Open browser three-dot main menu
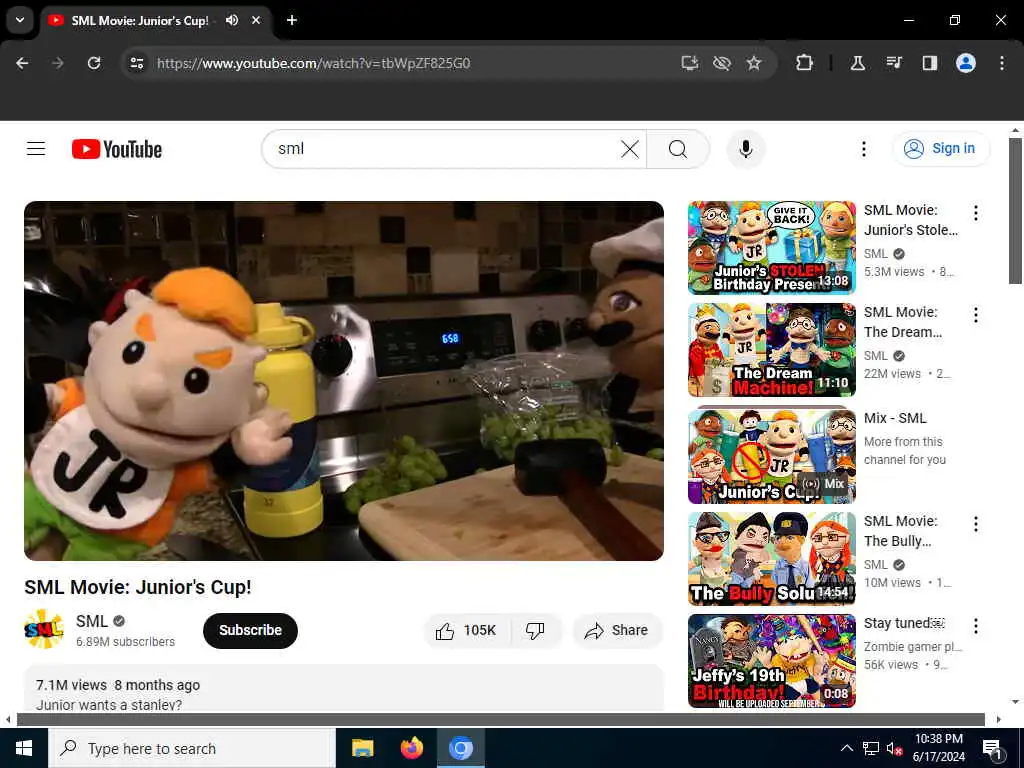Image resolution: width=1024 pixels, height=768 pixels. [1002, 63]
